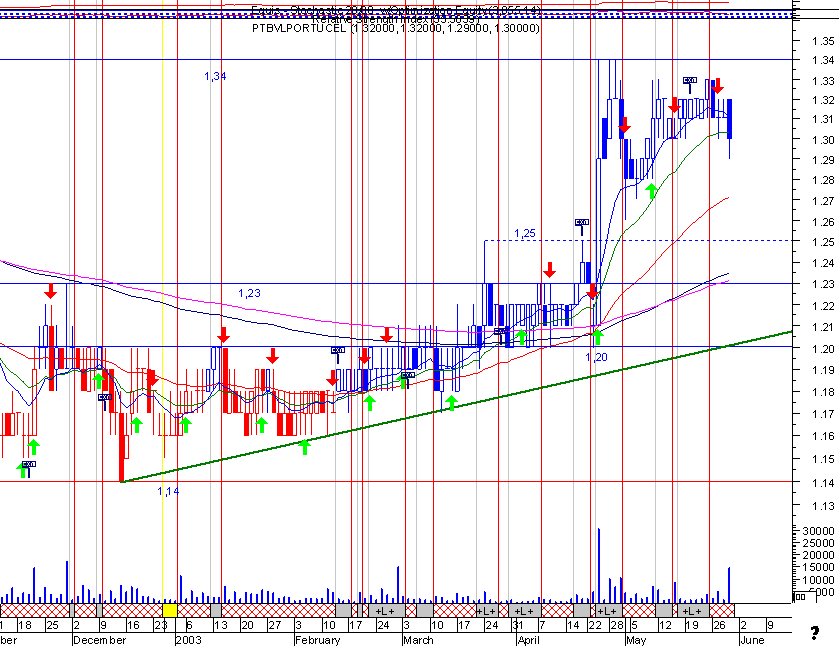Screen dimensions: 839x646
Task: Click the red down arrow above January 13 bar
Action: pos(223,335)
